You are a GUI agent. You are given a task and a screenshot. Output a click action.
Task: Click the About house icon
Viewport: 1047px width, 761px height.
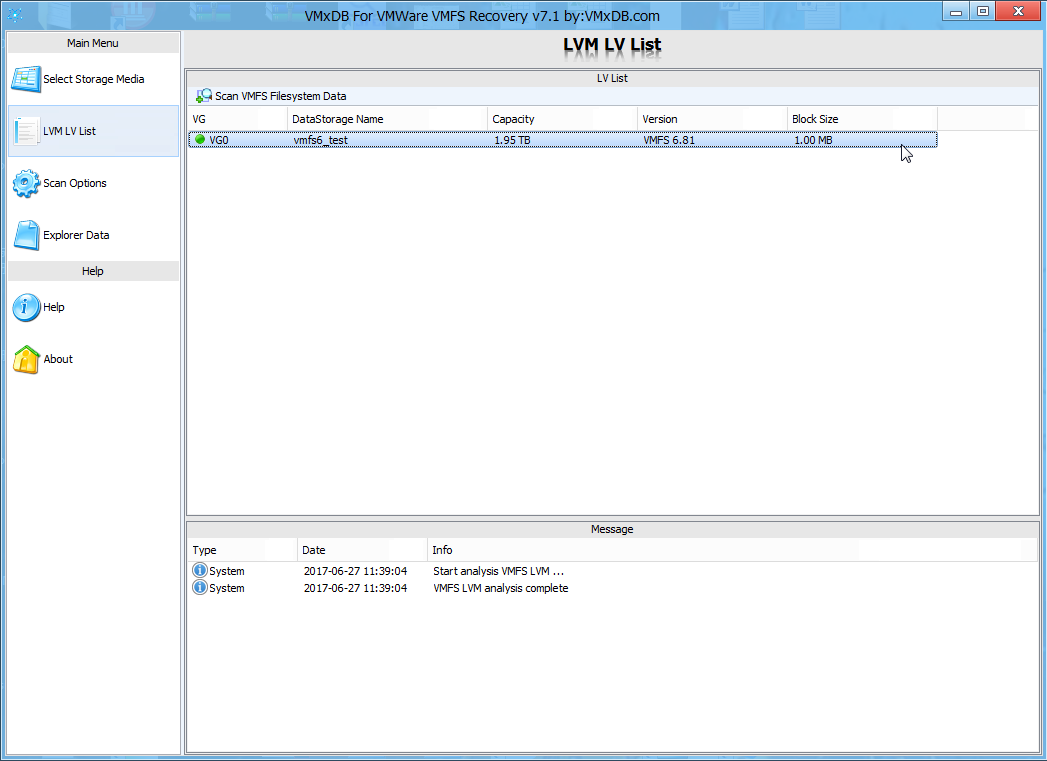coord(26,359)
